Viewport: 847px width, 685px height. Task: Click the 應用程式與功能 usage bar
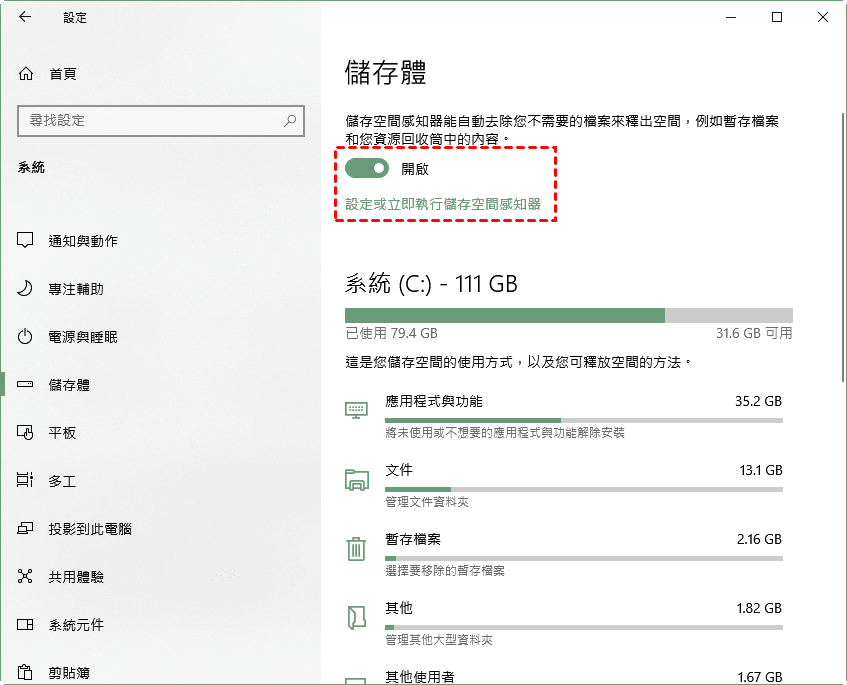pyautogui.click(x=584, y=420)
